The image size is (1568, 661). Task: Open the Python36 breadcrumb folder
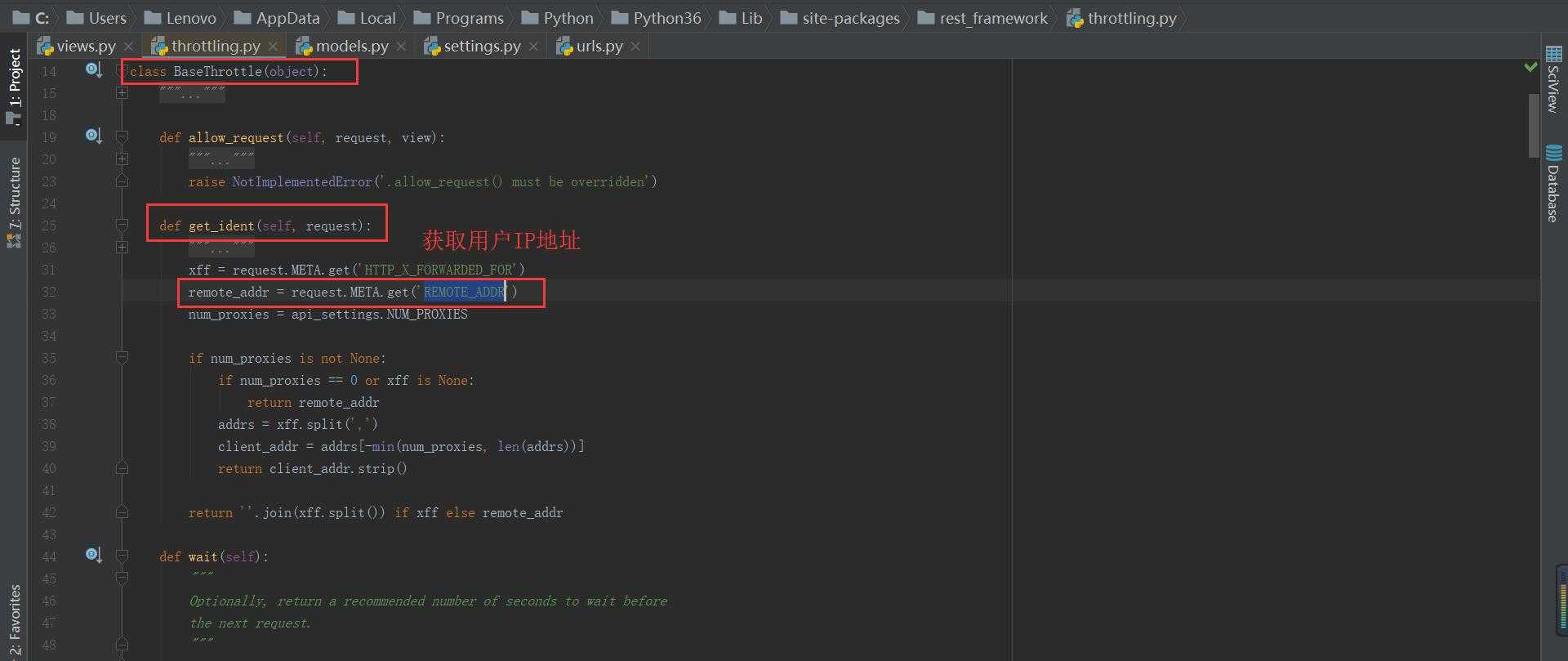[656, 18]
